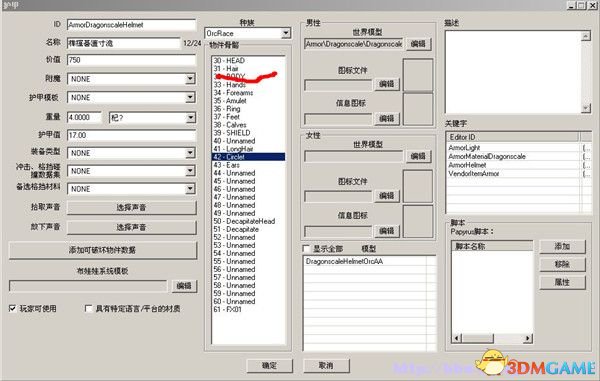Click the female 世界模型 path field
This screenshot has height=381, width=600.
354,156
